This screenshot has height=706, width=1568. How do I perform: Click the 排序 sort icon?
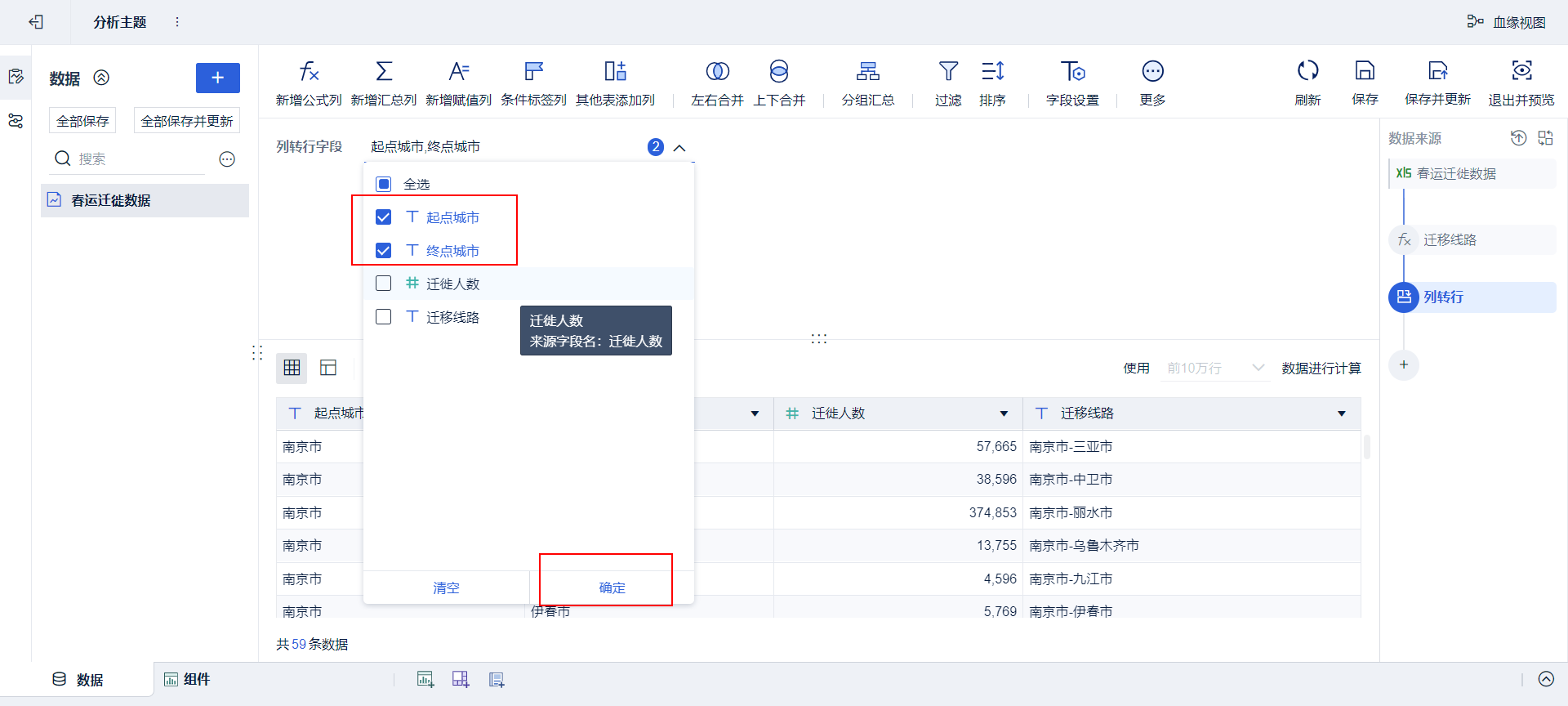[x=992, y=72]
